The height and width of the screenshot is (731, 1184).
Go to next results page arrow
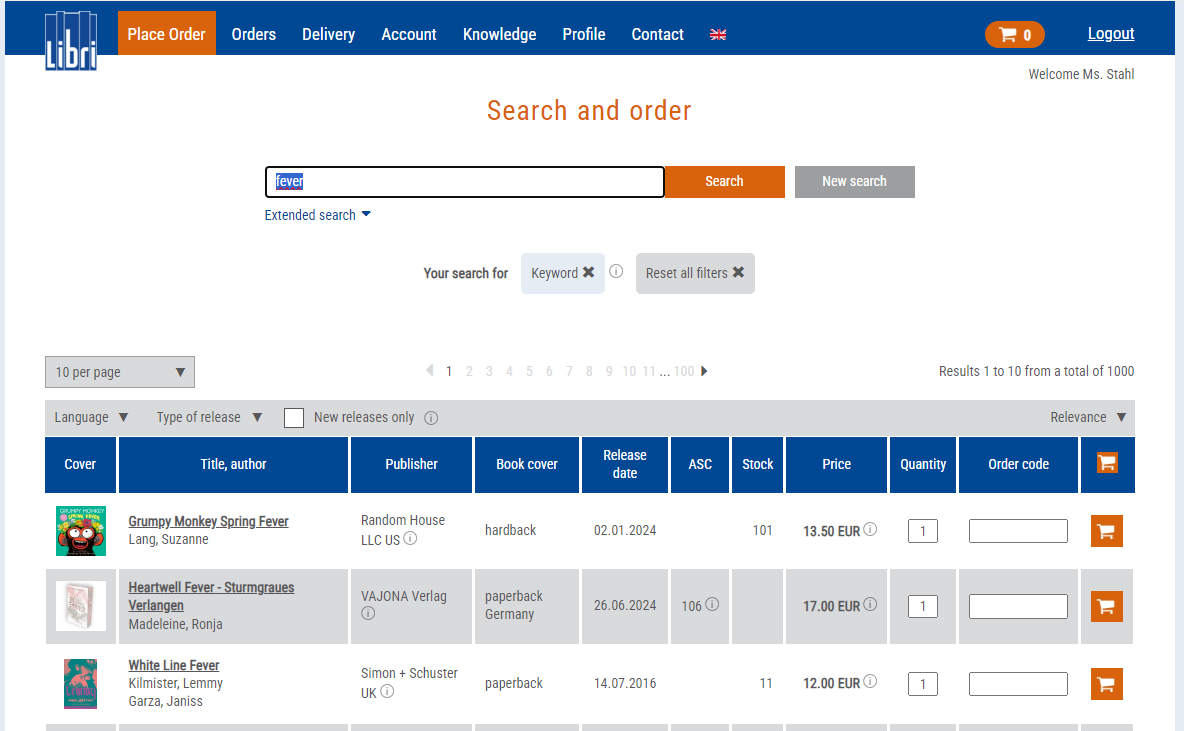704,371
